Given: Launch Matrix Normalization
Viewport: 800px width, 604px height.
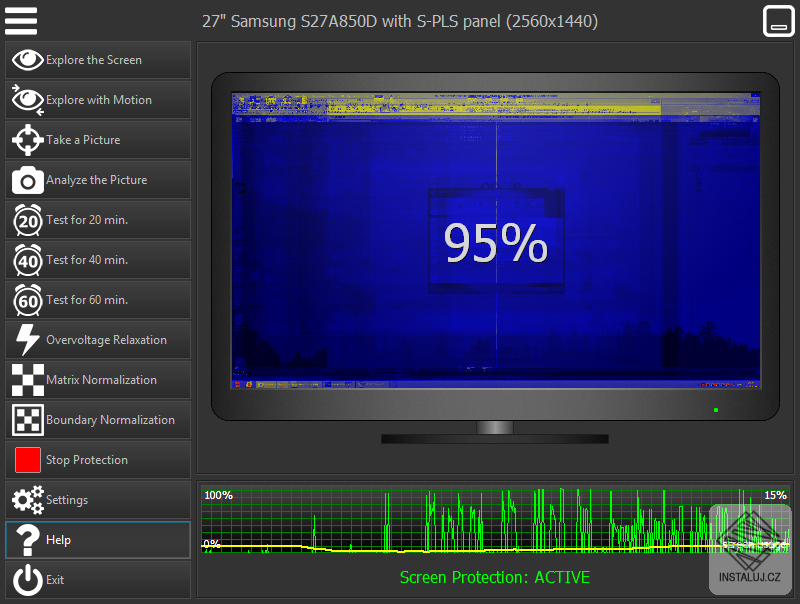Looking at the screenshot, I should click(x=101, y=380).
